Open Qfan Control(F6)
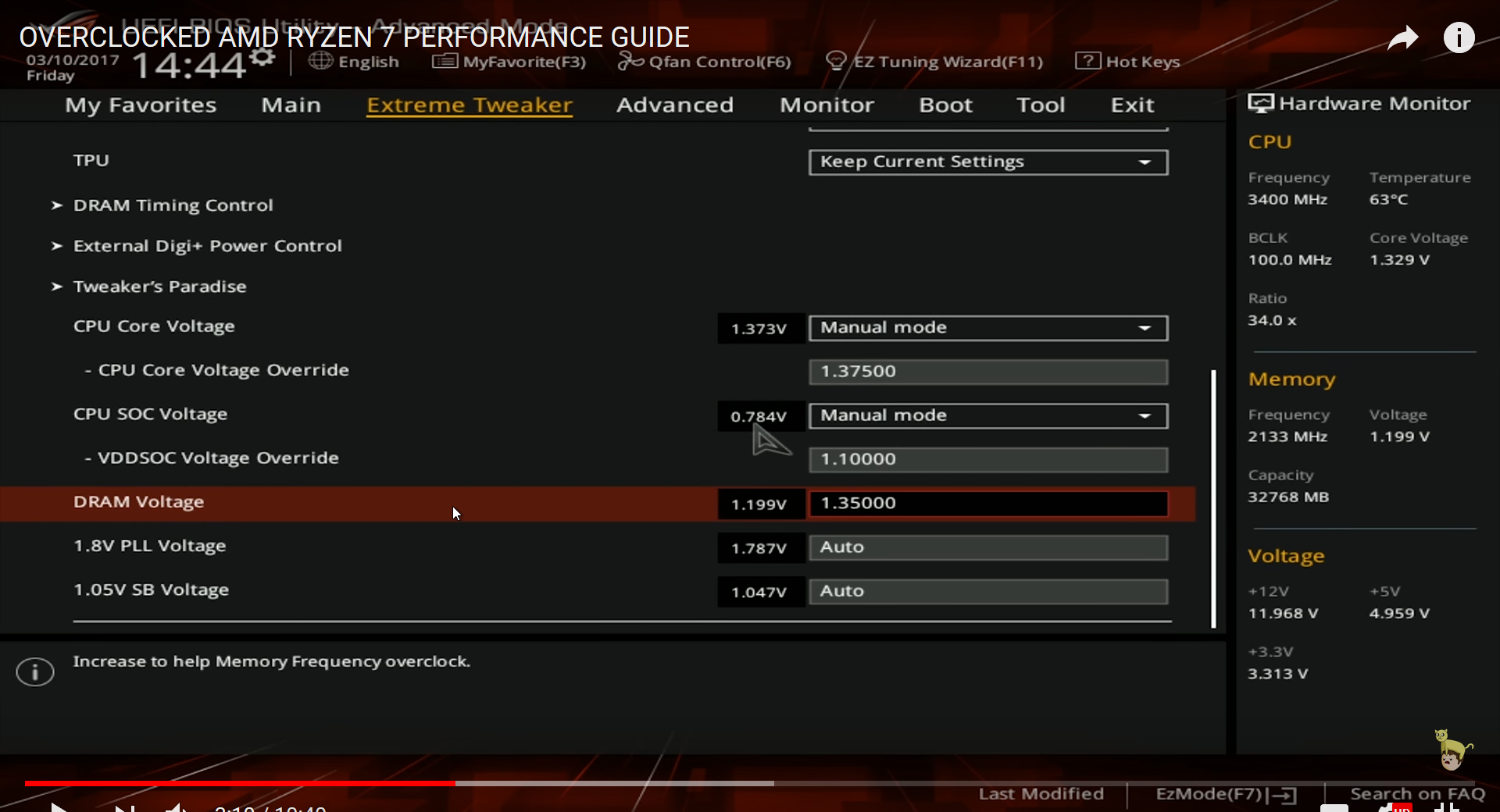This screenshot has height=812, width=1500. pos(704,62)
